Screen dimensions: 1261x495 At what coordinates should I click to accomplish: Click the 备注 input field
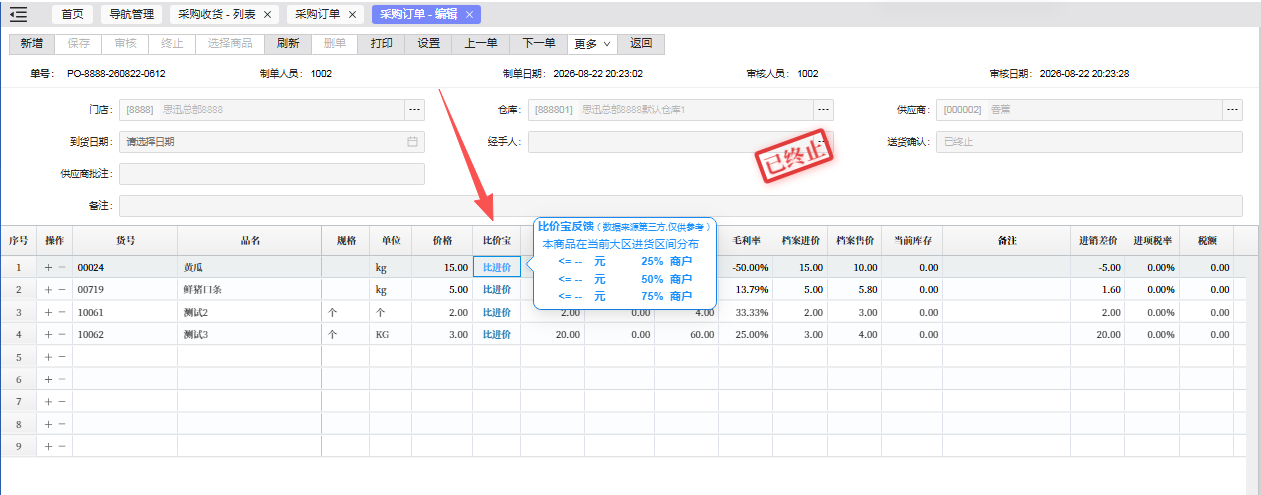point(680,206)
